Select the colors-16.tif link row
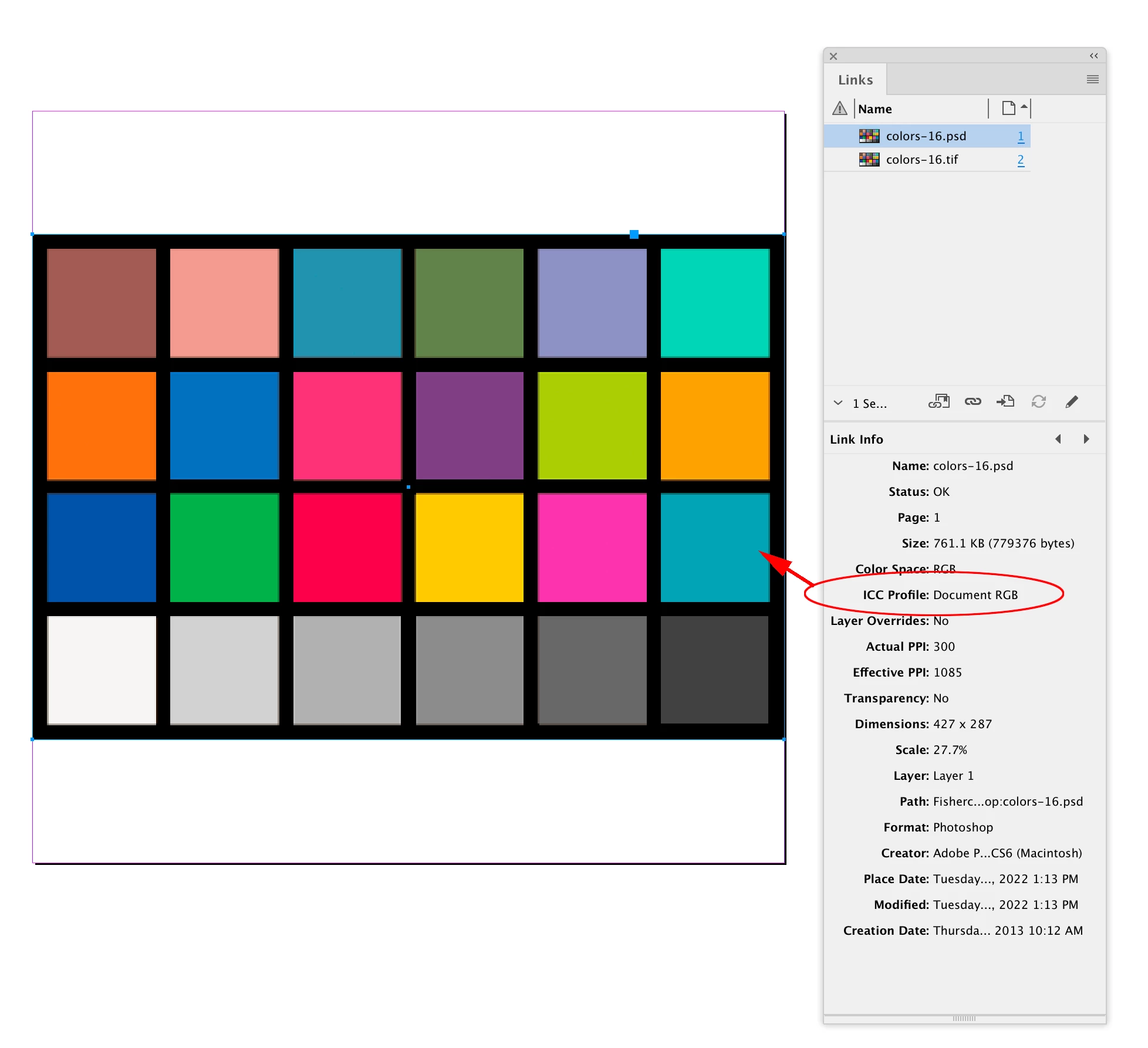This screenshot has height=1048, width=1148. click(x=921, y=160)
